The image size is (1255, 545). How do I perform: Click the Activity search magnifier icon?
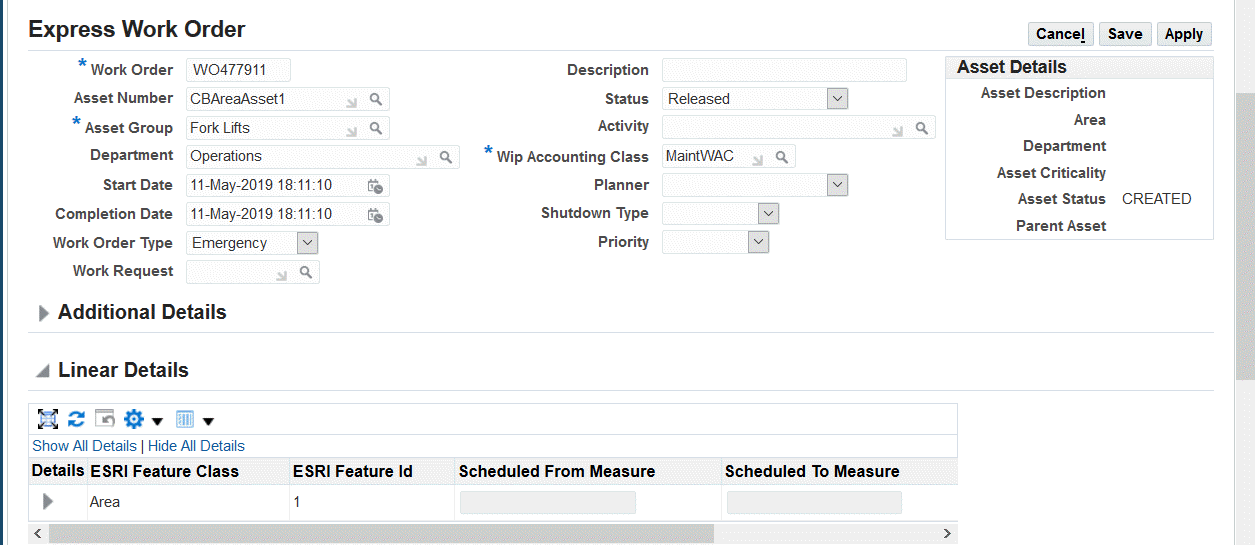[x=922, y=128]
